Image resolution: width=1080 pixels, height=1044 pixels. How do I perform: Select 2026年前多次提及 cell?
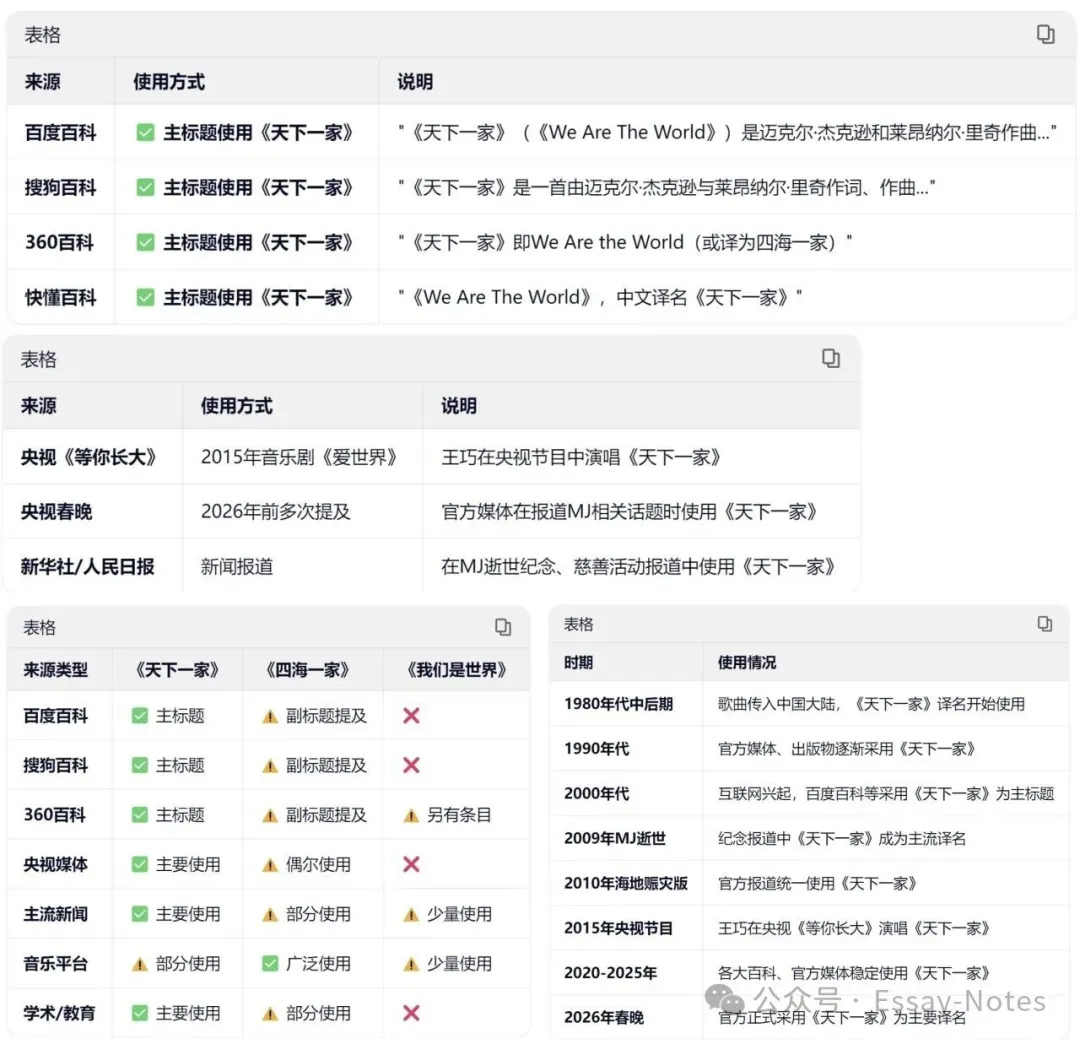tap(276, 512)
